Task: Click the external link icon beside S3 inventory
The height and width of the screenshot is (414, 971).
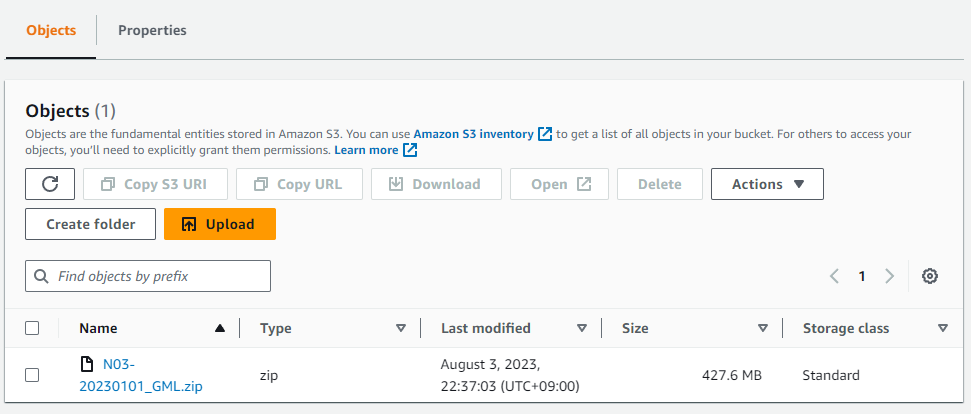Action: 545,134
